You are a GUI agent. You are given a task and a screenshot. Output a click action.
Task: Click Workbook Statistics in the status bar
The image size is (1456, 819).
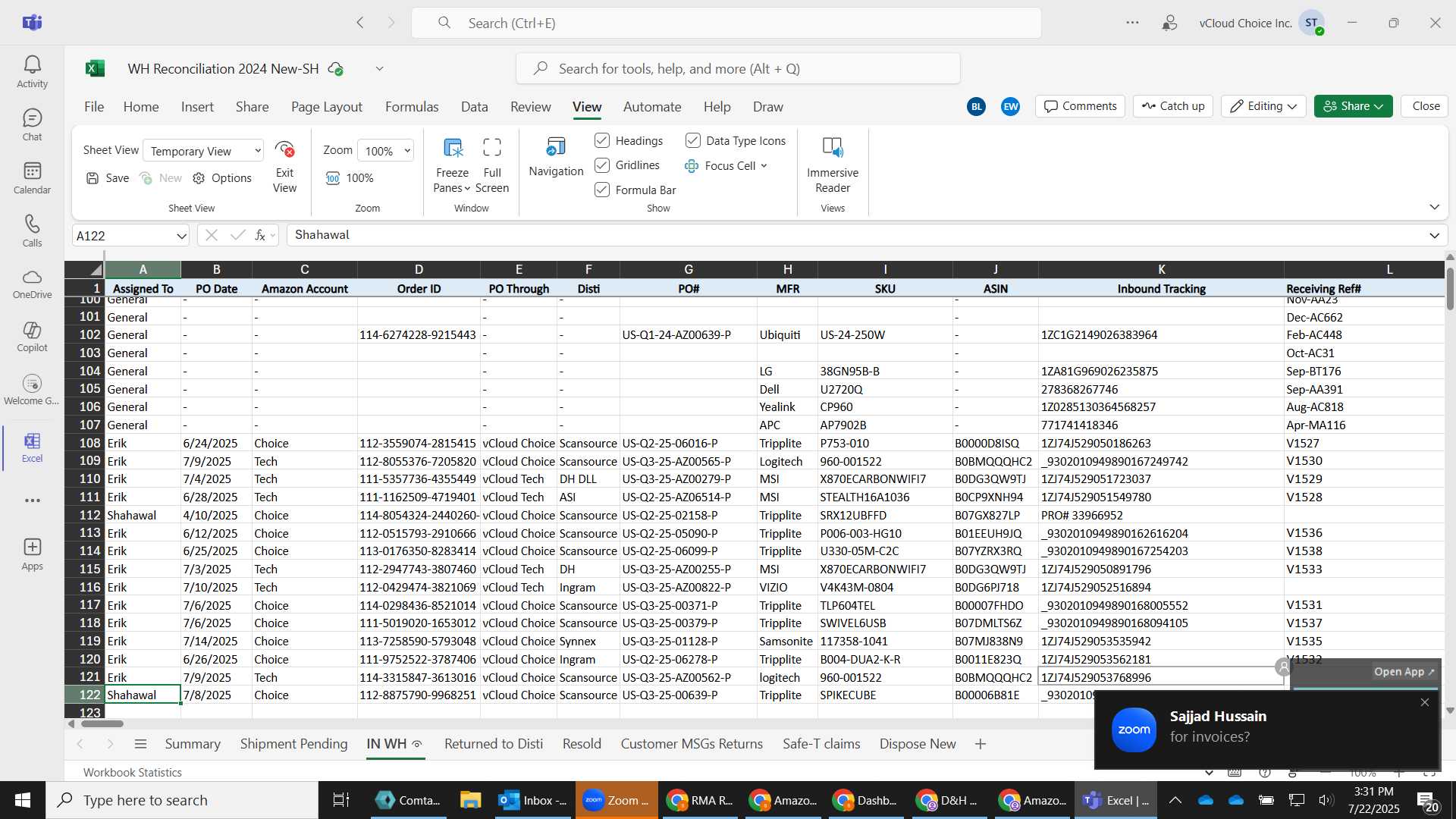pyautogui.click(x=133, y=772)
